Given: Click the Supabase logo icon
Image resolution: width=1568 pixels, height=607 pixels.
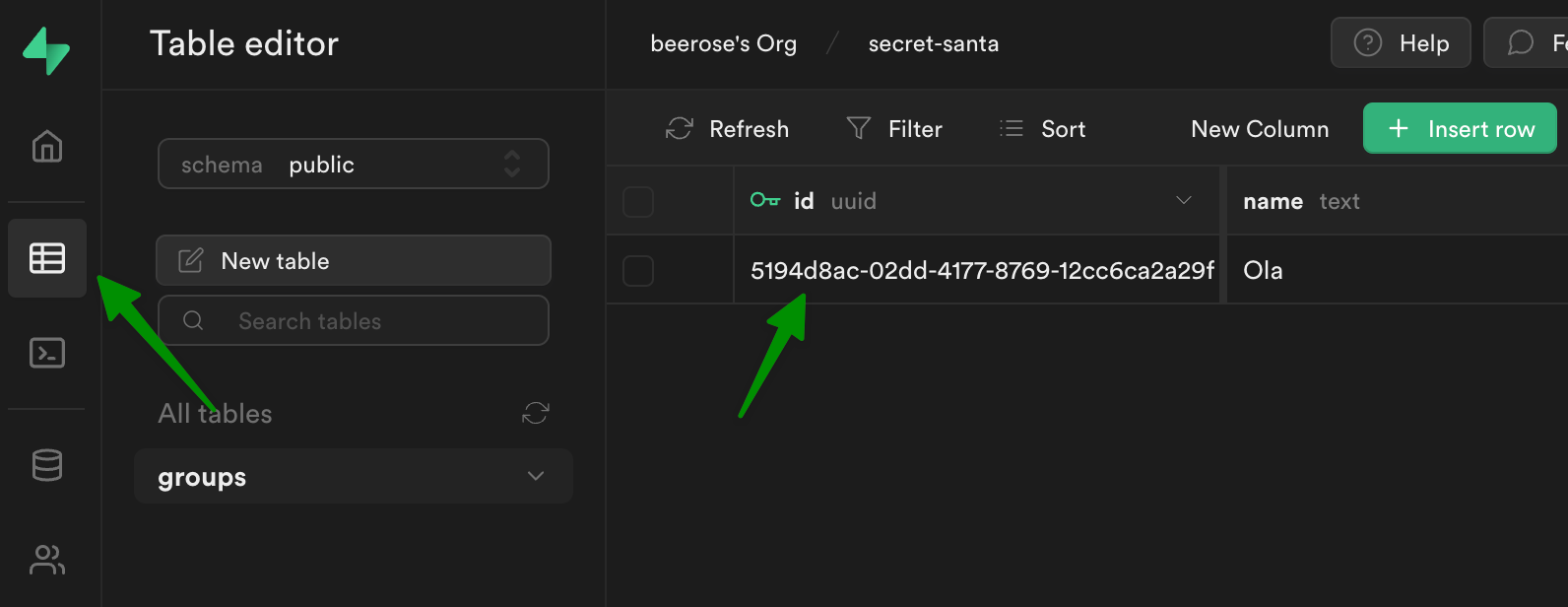Looking at the screenshot, I should 46,50.
